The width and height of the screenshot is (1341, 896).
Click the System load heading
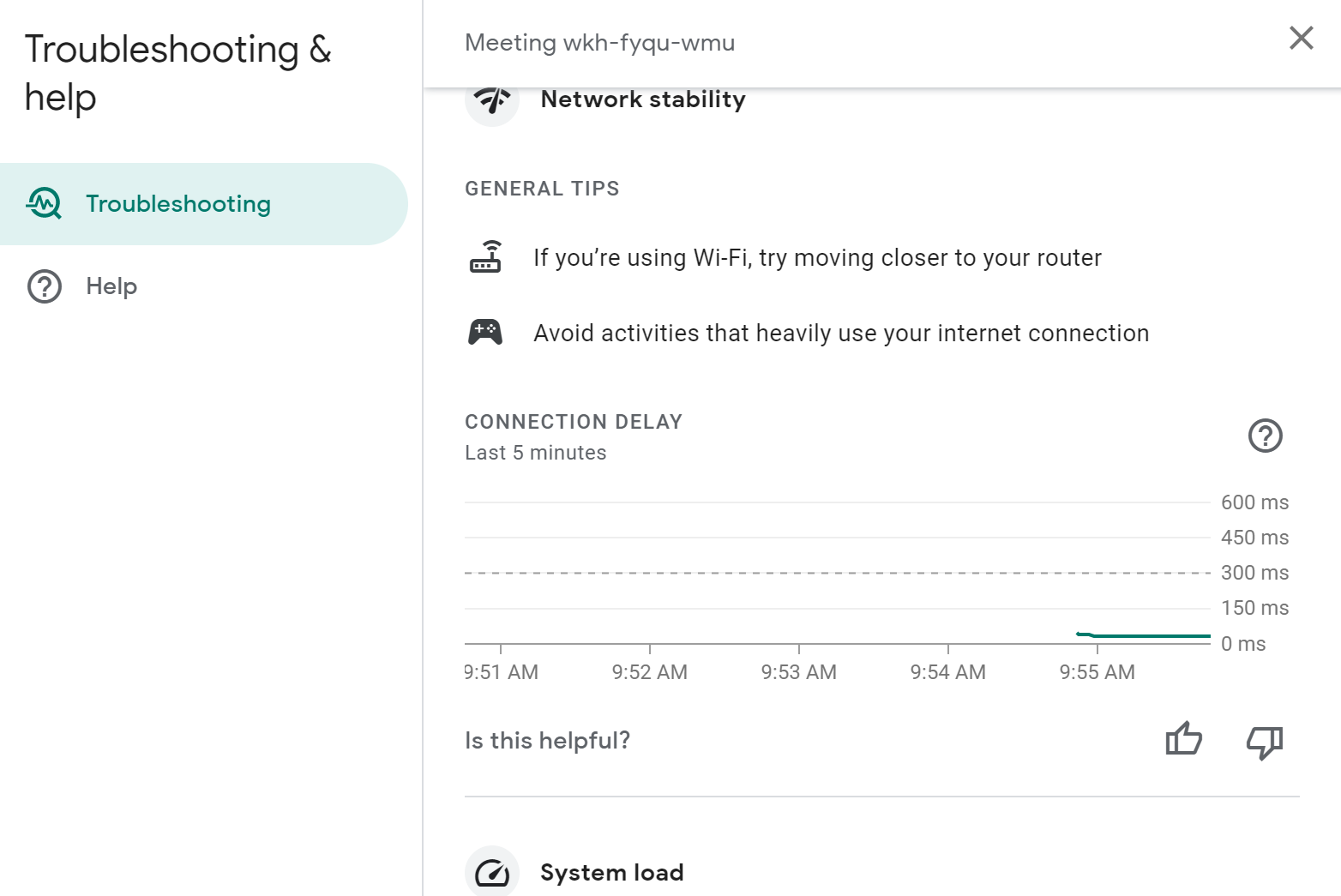tap(611, 873)
